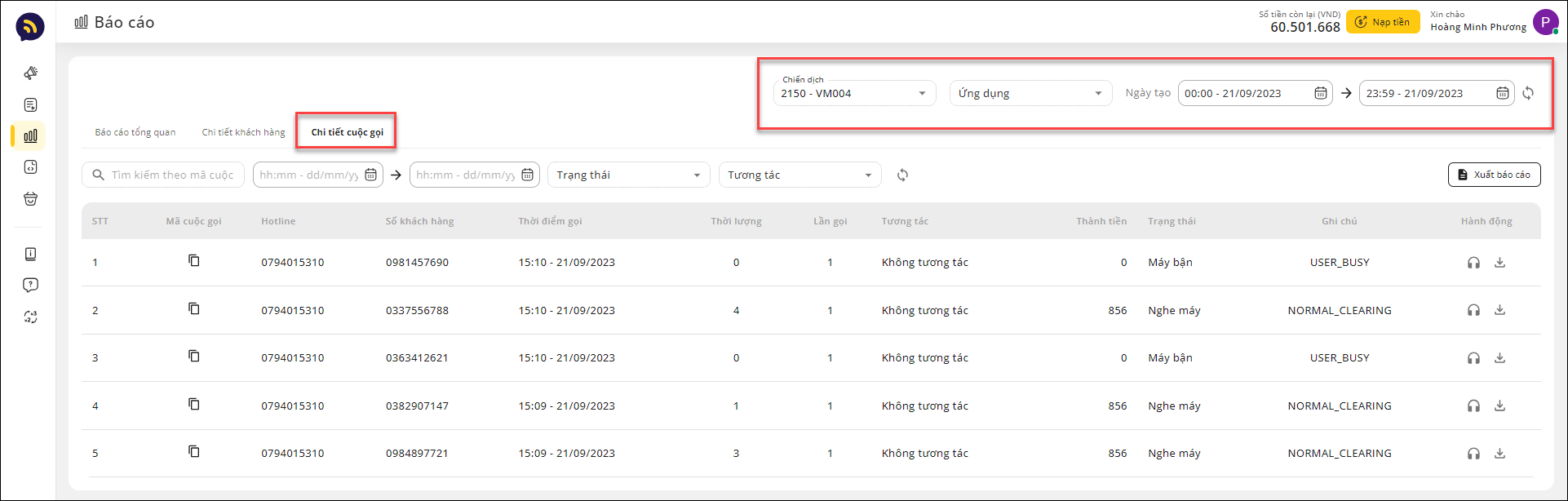Click refresh icon next to Tương tác filter
1568x501 pixels.
point(902,175)
